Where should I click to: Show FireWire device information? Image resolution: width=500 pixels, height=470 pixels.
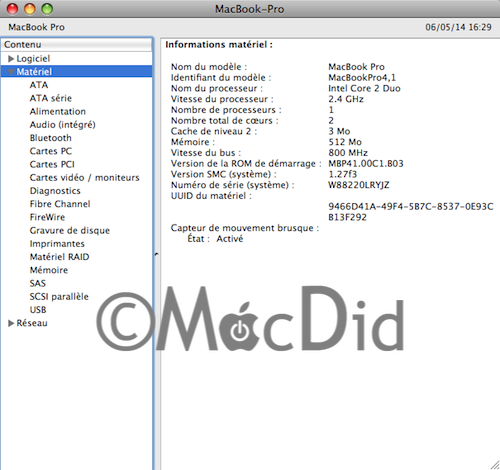(47, 217)
